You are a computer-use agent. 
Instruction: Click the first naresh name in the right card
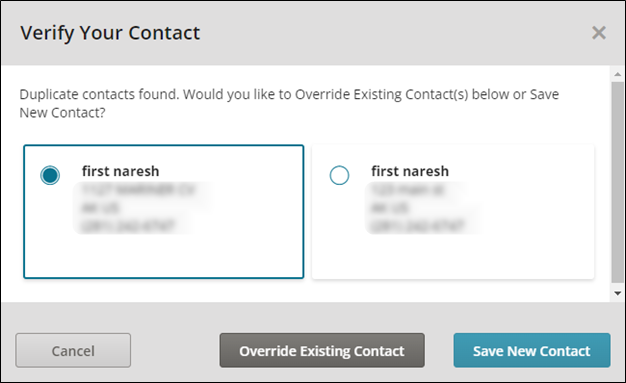click(x=410, y=171)
